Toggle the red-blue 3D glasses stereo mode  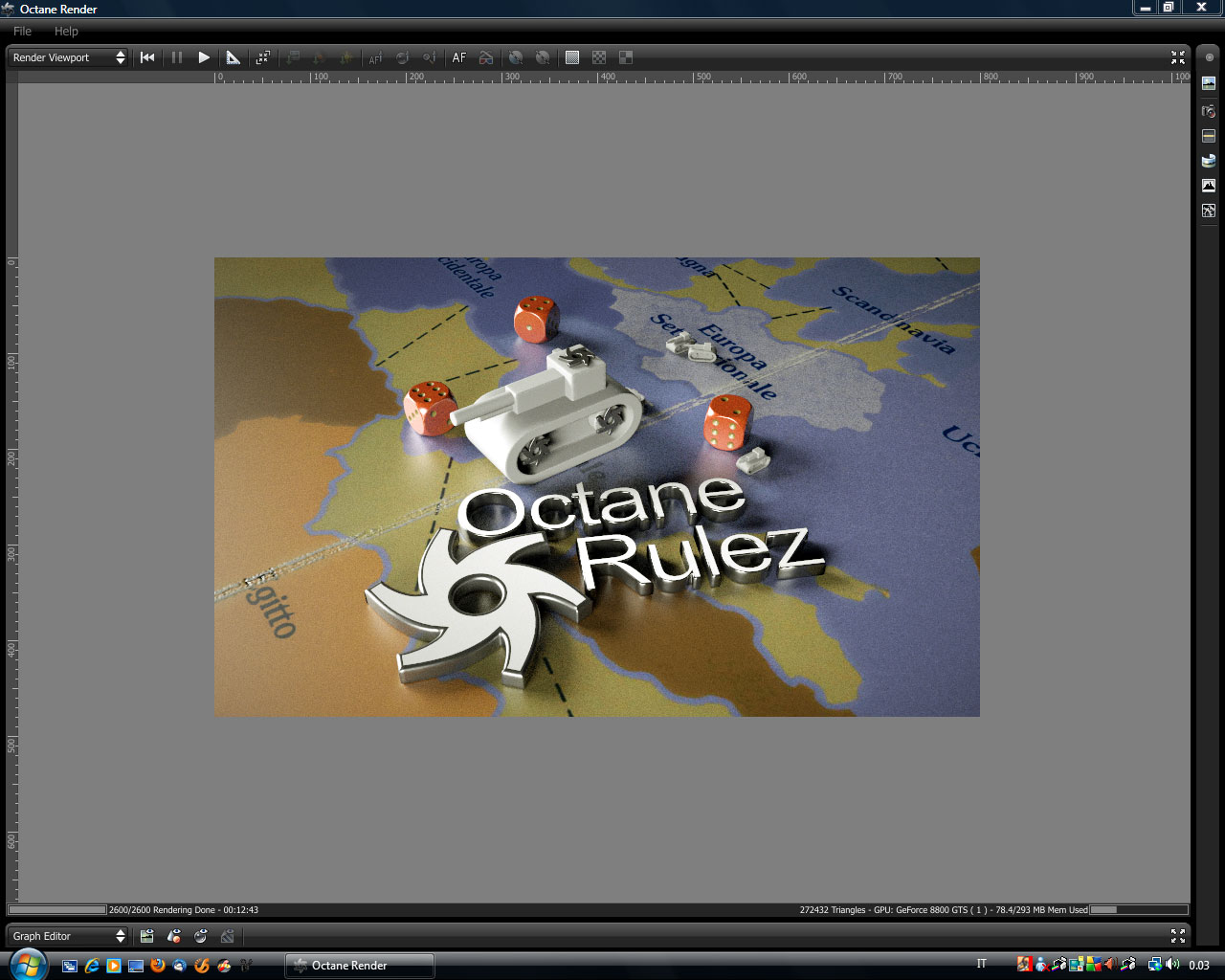pos(486,57)
